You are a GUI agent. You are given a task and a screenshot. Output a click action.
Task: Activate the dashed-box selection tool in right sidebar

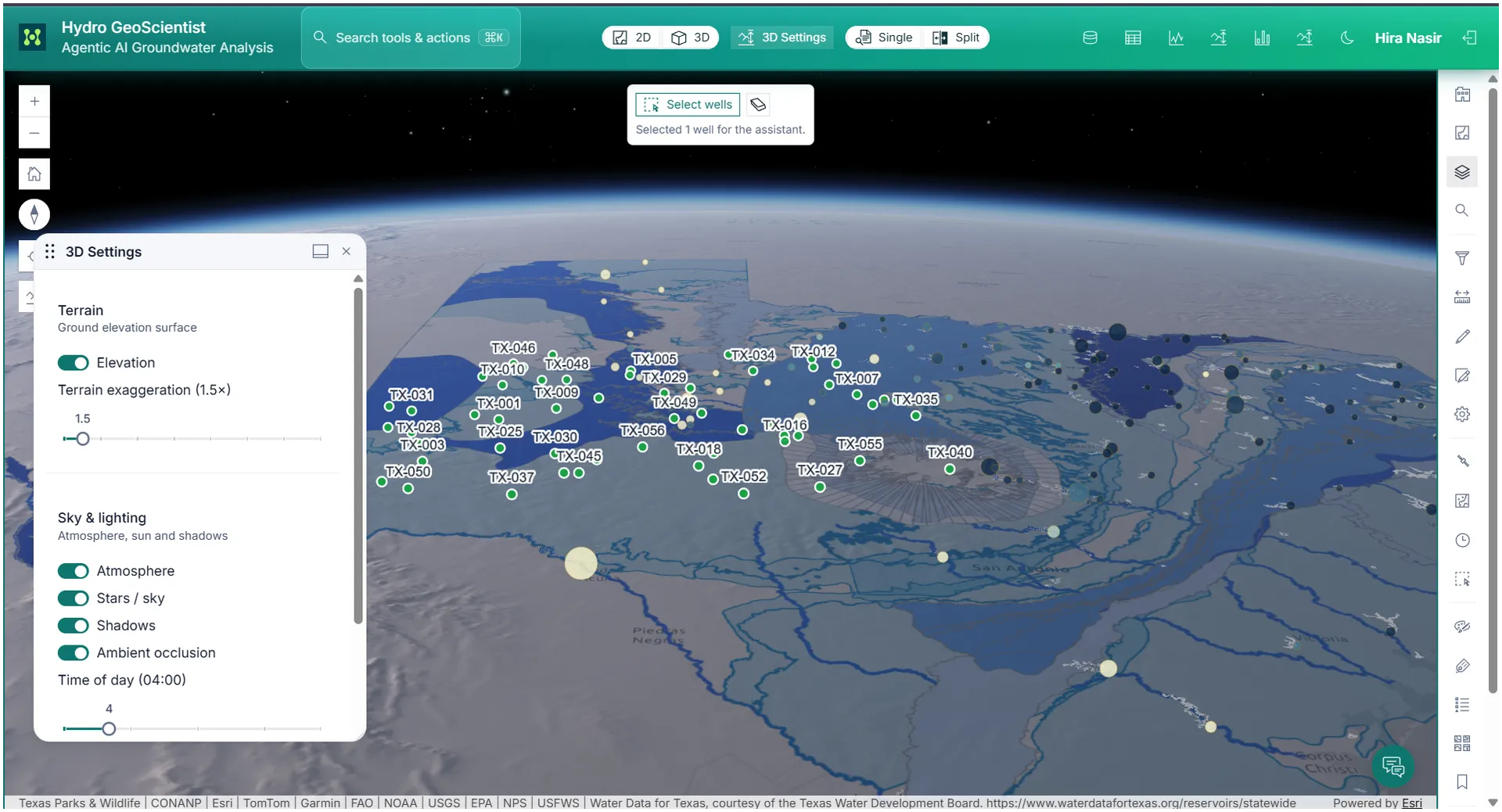[1462, 580]
